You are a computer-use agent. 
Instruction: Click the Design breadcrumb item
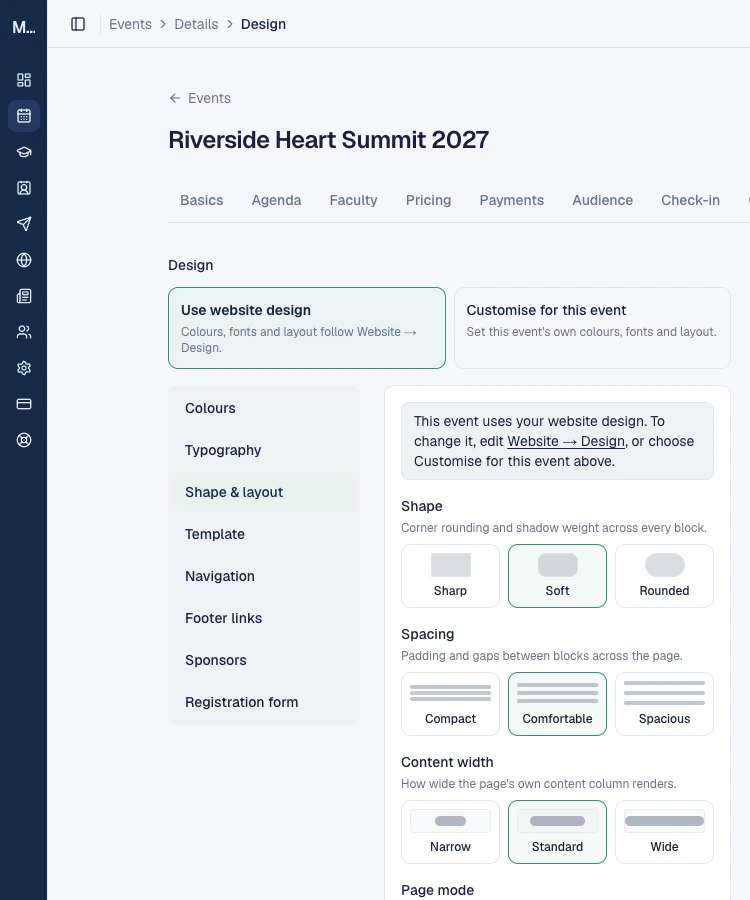(x=263, y=24)
